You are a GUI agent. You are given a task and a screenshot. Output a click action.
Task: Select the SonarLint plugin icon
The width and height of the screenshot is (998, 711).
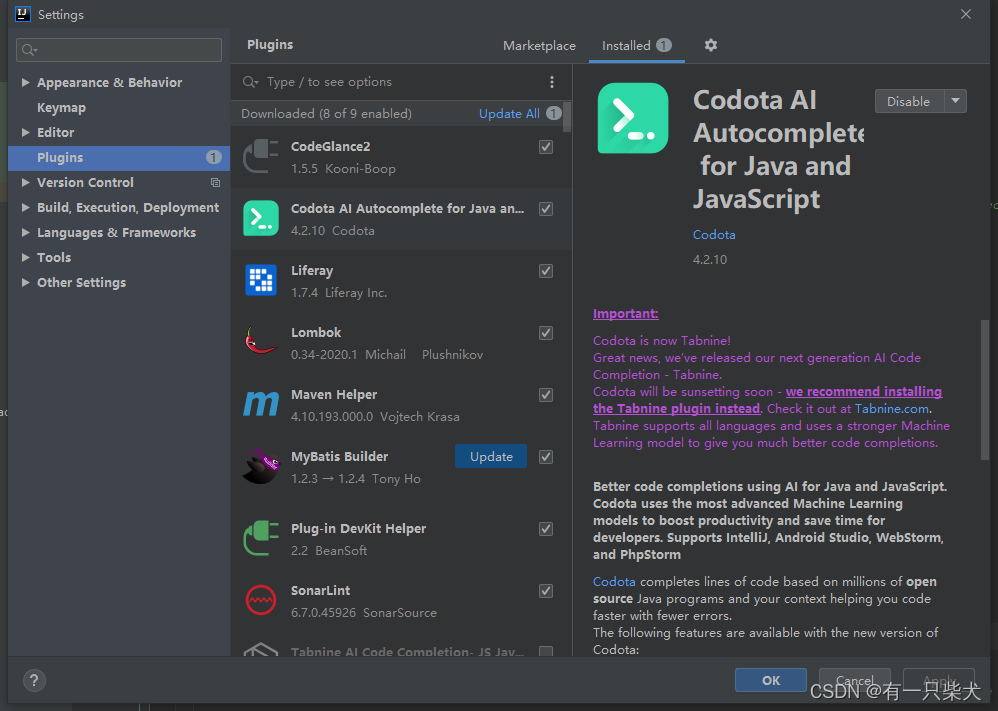click(261, 600)
